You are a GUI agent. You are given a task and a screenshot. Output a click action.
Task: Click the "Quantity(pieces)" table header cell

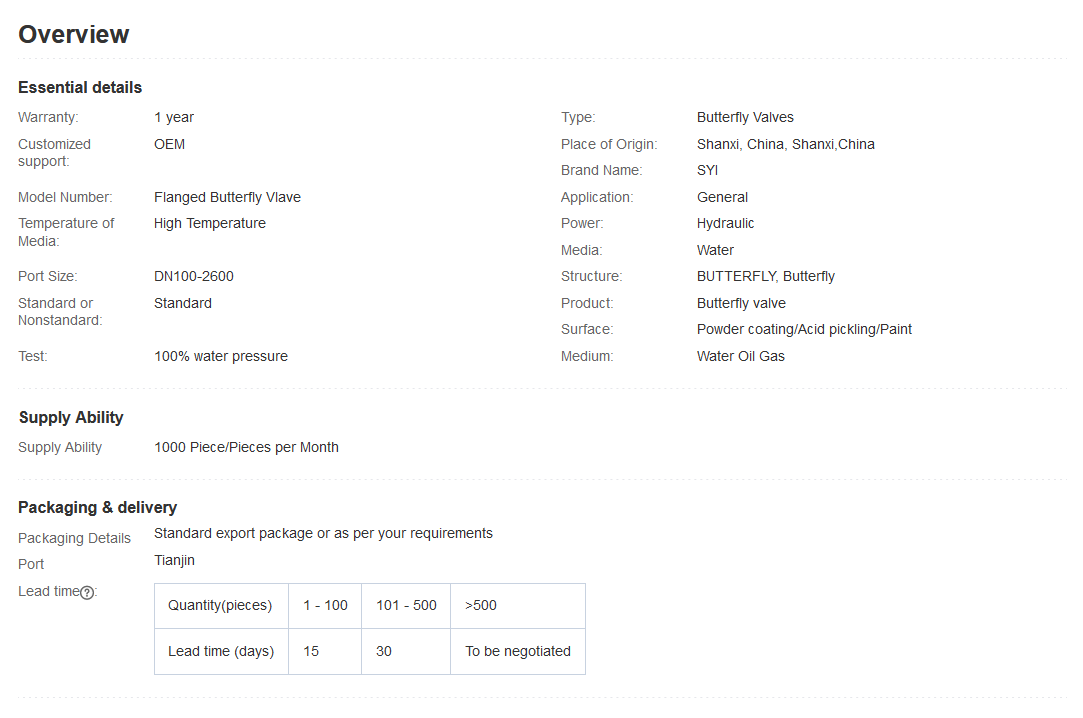(x=220, y=605)
